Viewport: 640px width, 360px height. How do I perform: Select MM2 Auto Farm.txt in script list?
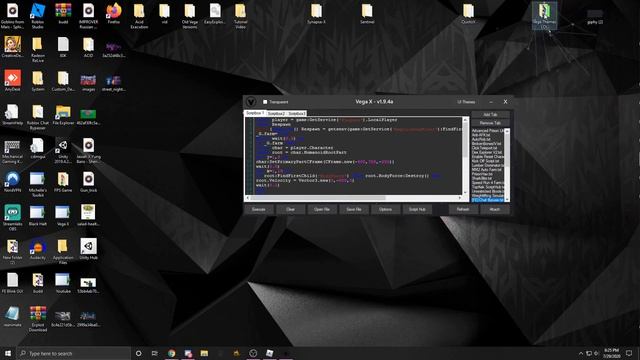tap(487, 169)
